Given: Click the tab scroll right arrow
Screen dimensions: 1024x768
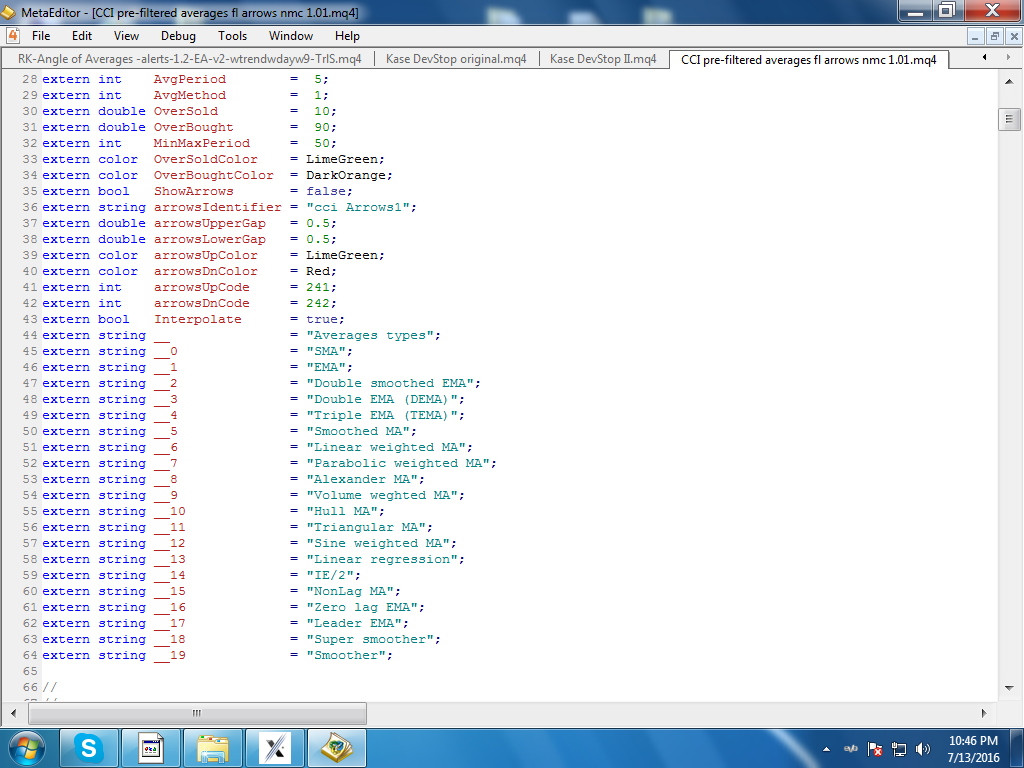Looking at the screenshot, I should 1008,57.
